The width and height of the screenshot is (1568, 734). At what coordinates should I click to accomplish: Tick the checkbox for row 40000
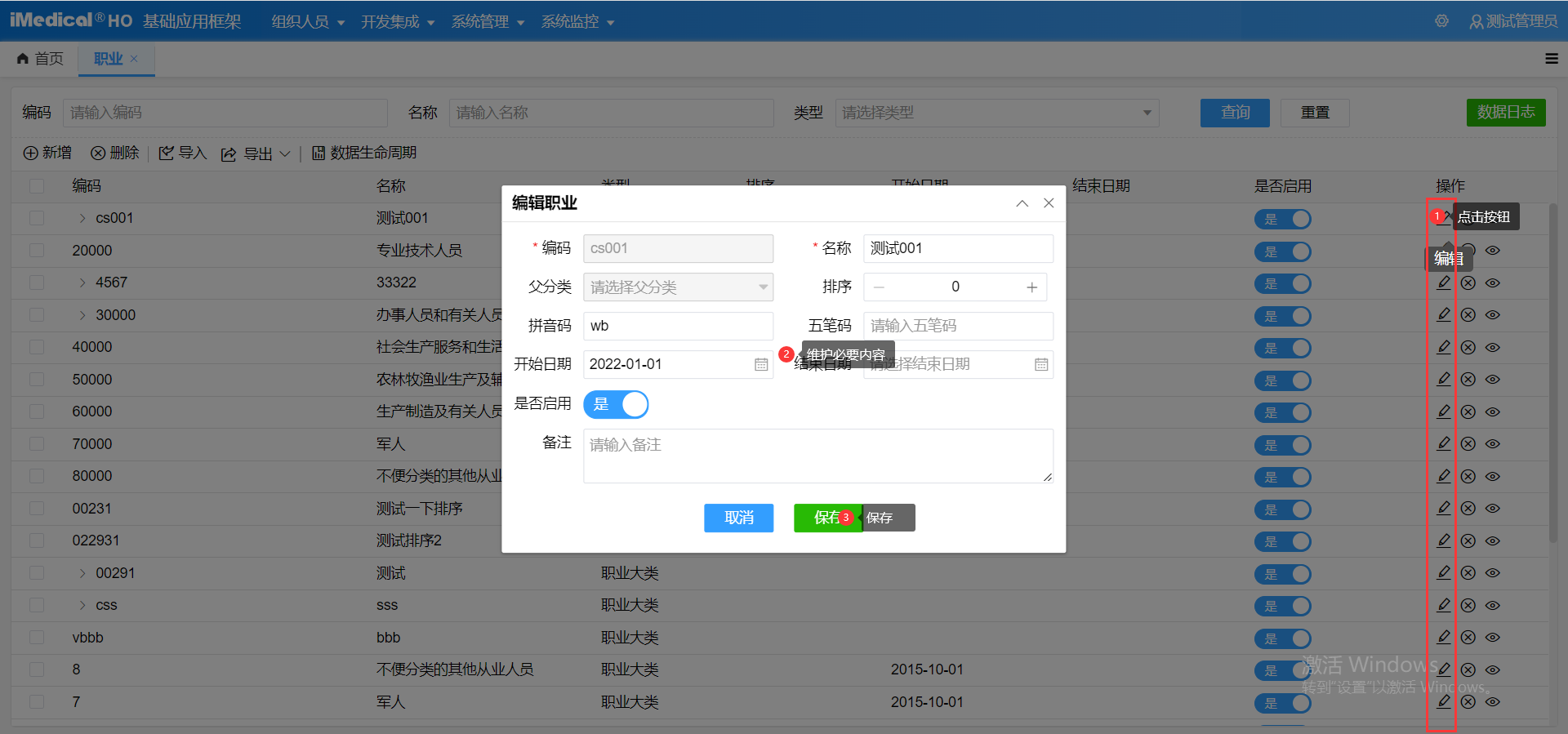pos(37,347)
